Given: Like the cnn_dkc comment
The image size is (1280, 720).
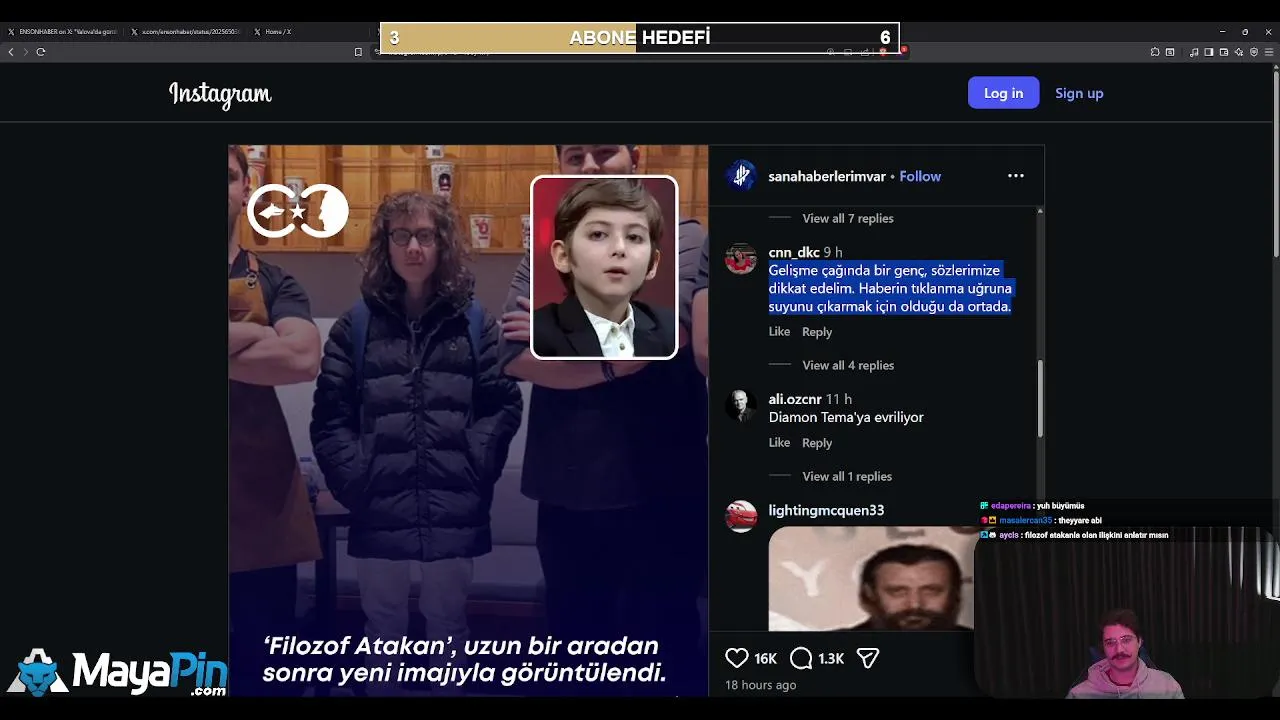Looking at the screenshot, I should coord(779,332).
